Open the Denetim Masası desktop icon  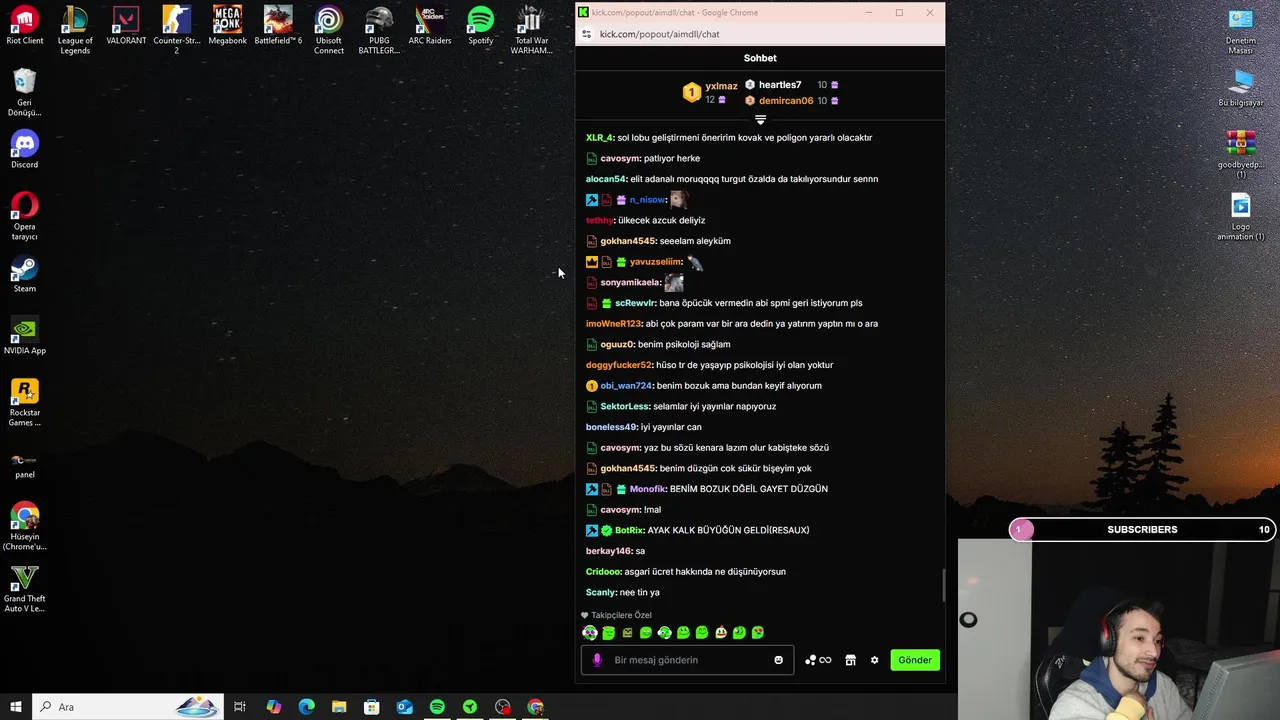(x=1241, y=31)
